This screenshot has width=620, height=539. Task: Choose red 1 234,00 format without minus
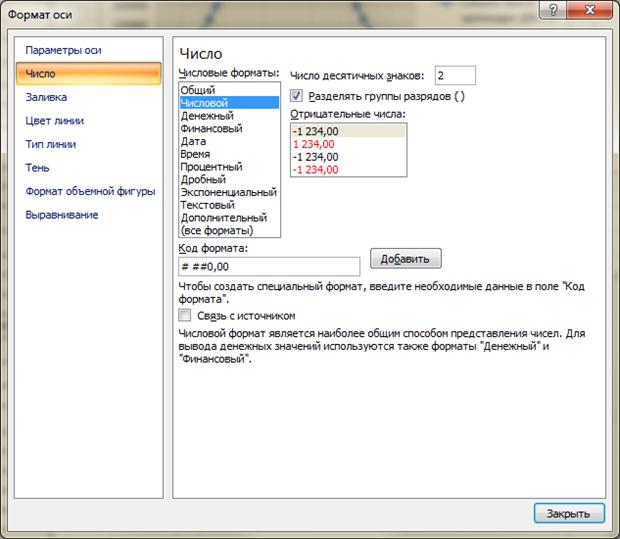(x=348, y=144)
